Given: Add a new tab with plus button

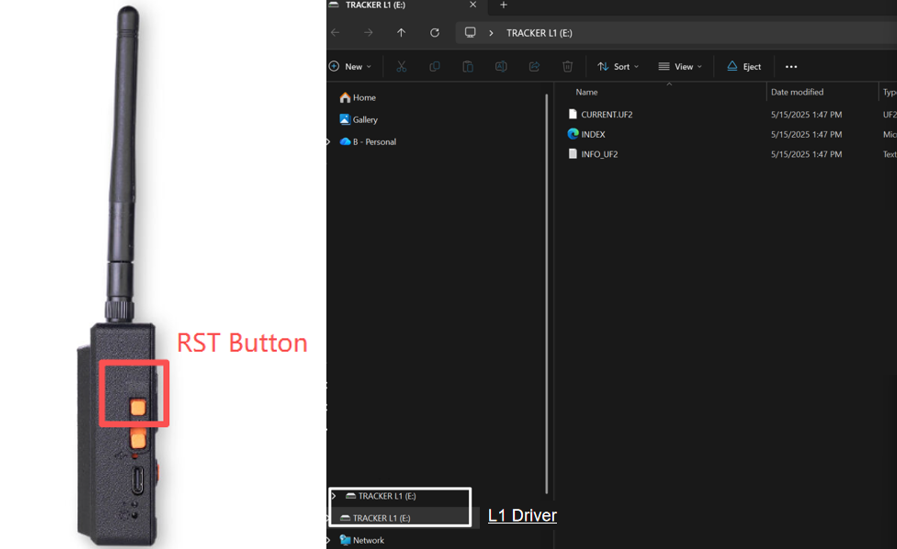Looking at the screenshot, I should [x=504, y=5].
